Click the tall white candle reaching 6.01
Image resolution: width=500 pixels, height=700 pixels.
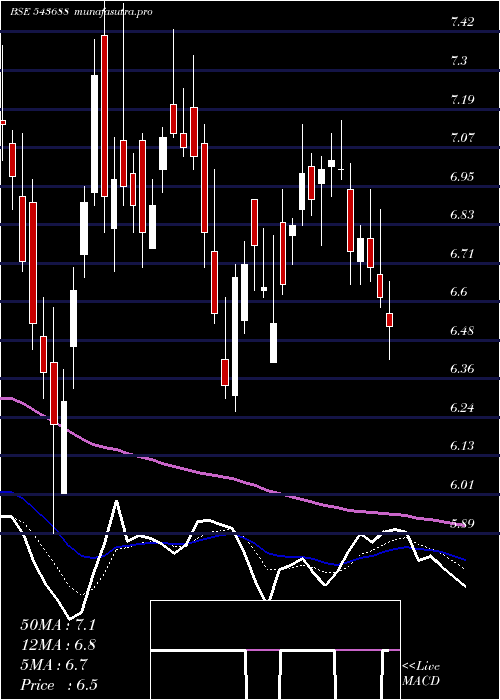point(64,447)
